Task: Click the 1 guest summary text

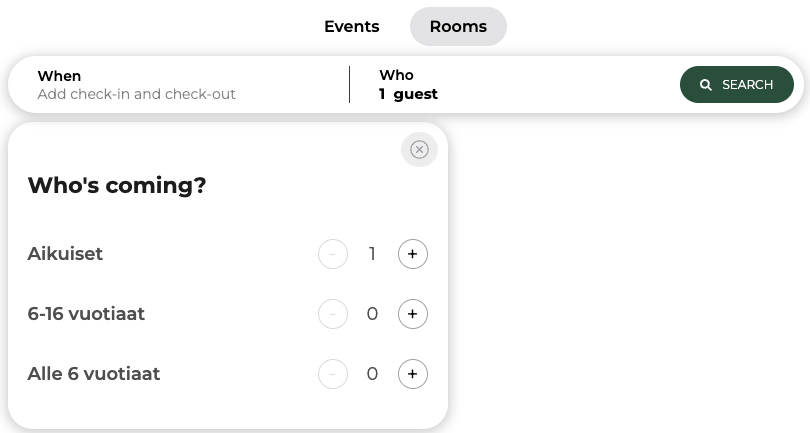Action: (408, 94)
